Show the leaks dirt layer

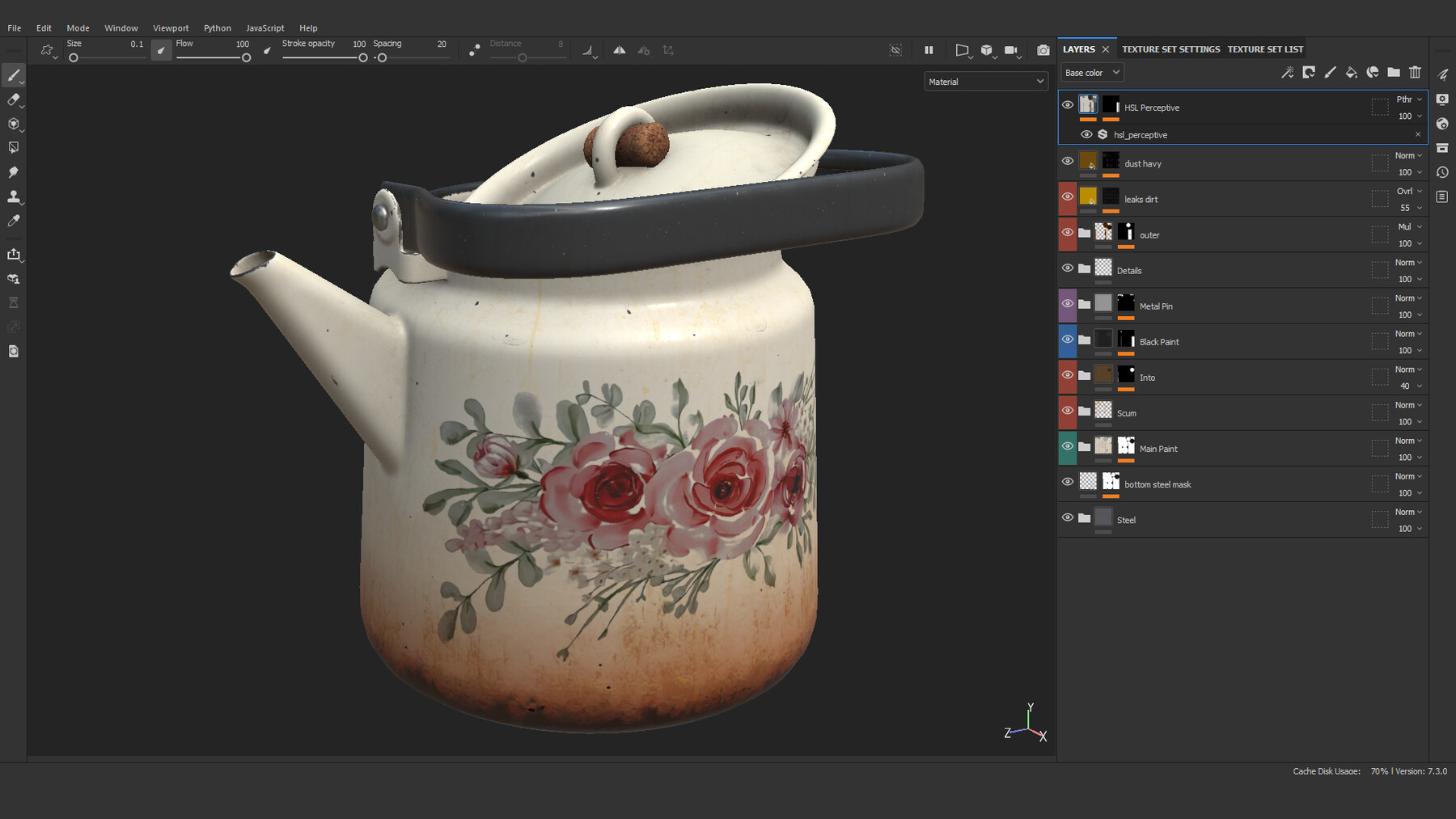(x=1068, y=196)
